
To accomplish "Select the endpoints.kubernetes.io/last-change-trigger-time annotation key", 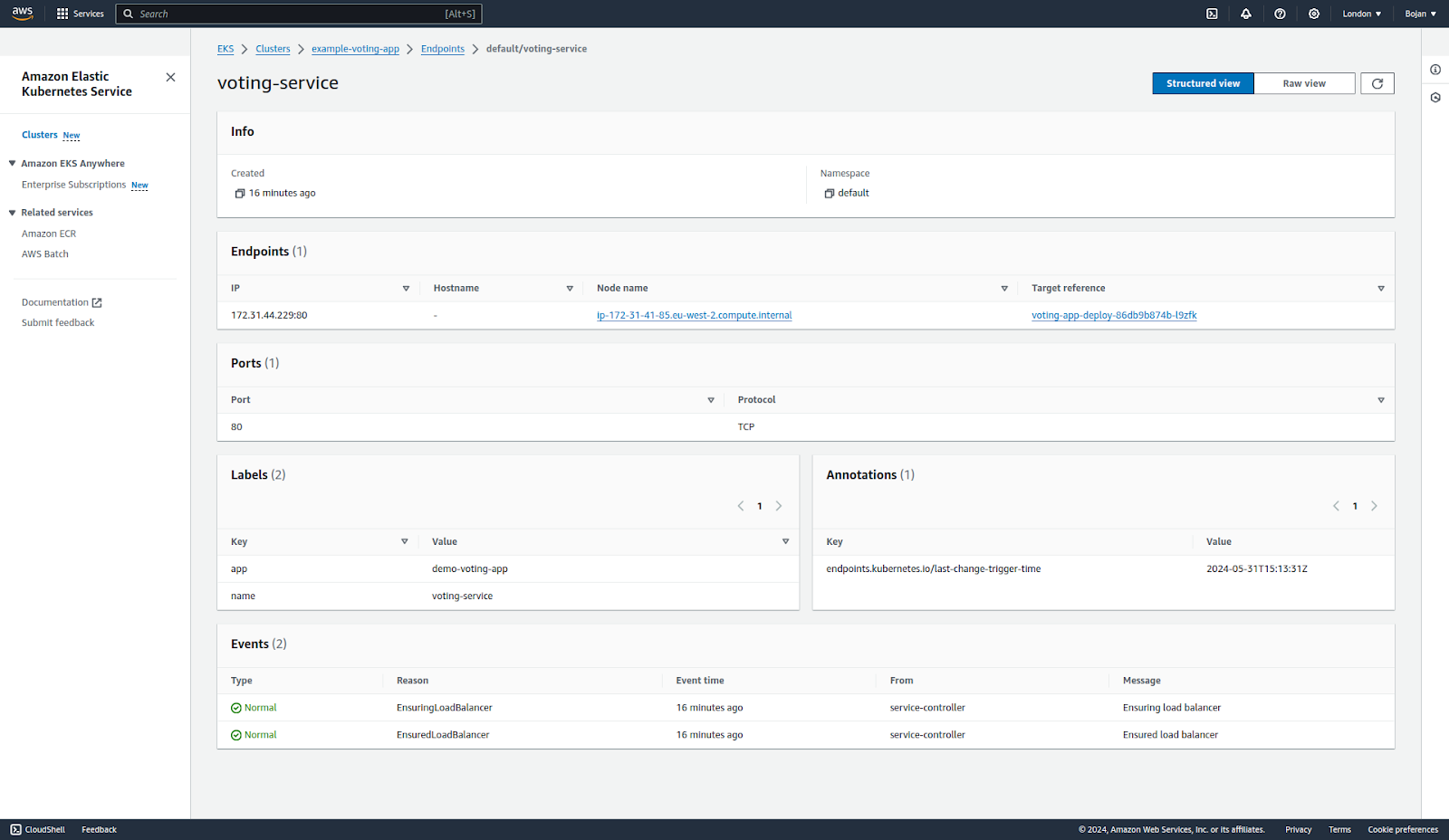I will coord(934,569).
